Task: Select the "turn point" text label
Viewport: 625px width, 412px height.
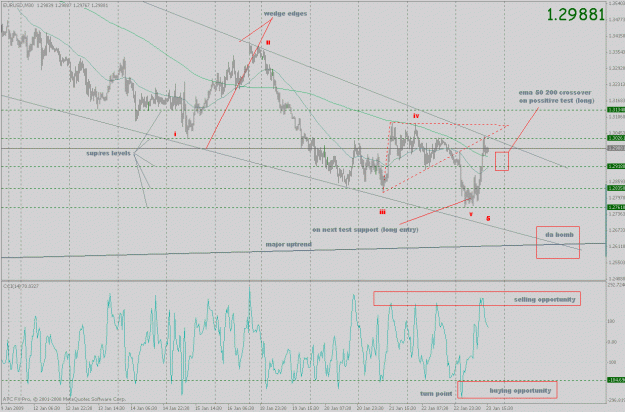Action: (436, 394)
